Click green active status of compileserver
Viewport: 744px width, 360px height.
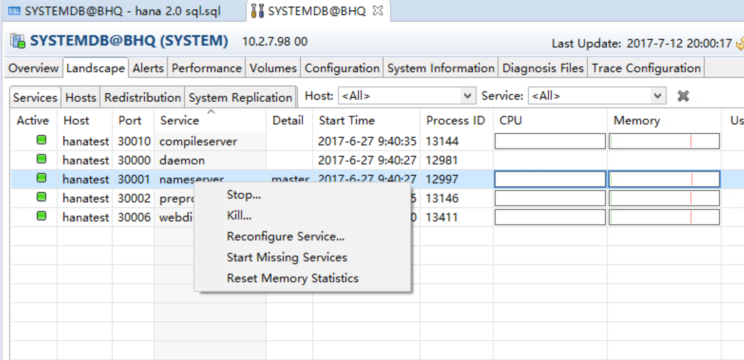coord(42,140)
